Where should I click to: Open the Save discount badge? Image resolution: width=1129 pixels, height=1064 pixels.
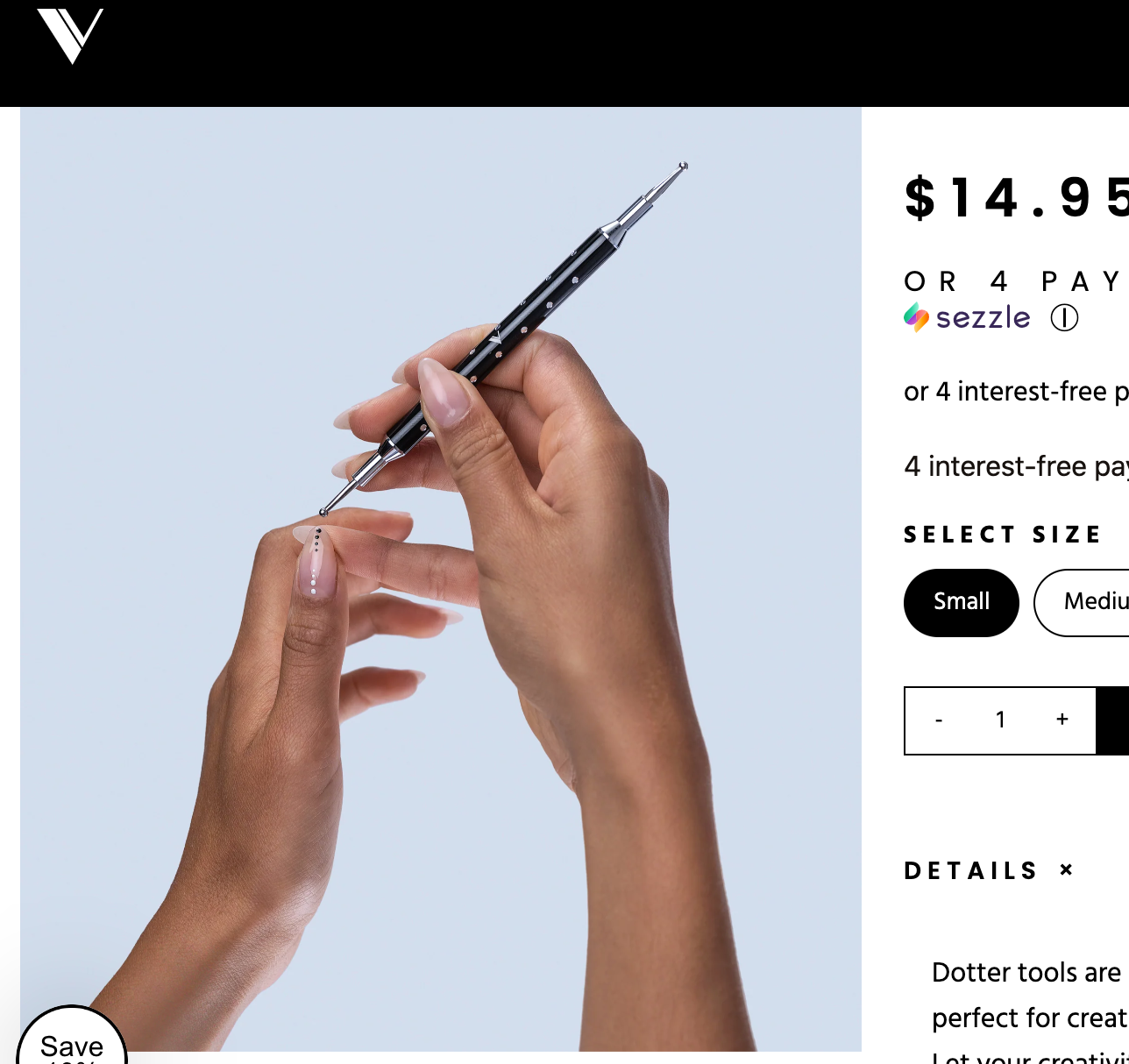[72, 1036]
